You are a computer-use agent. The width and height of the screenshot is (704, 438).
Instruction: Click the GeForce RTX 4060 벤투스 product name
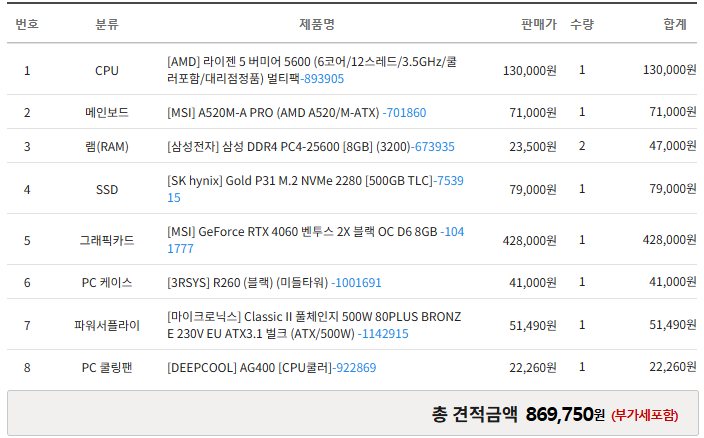(302, 232)
